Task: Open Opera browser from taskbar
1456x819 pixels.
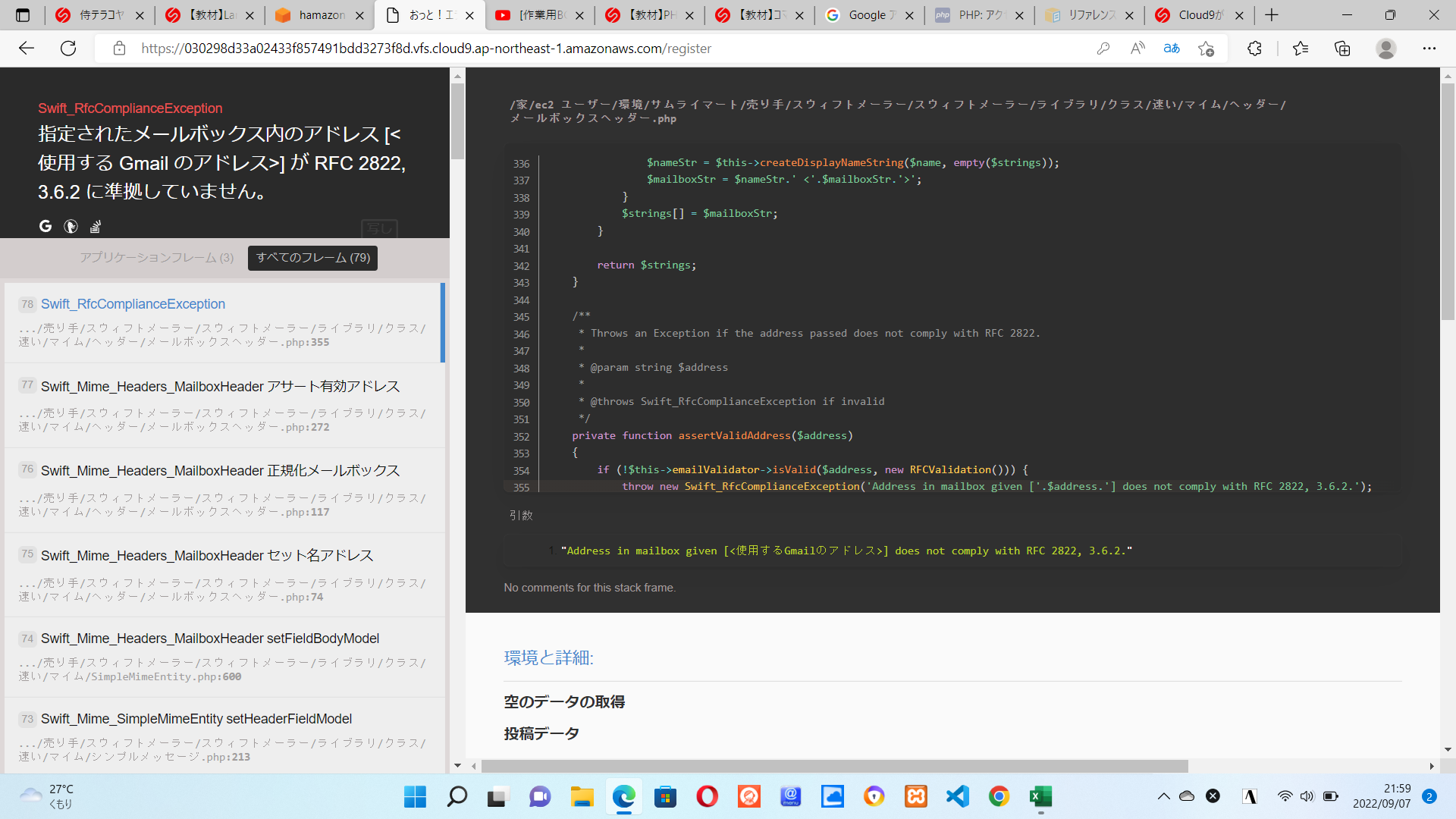Action: click(x=707, y=796)
